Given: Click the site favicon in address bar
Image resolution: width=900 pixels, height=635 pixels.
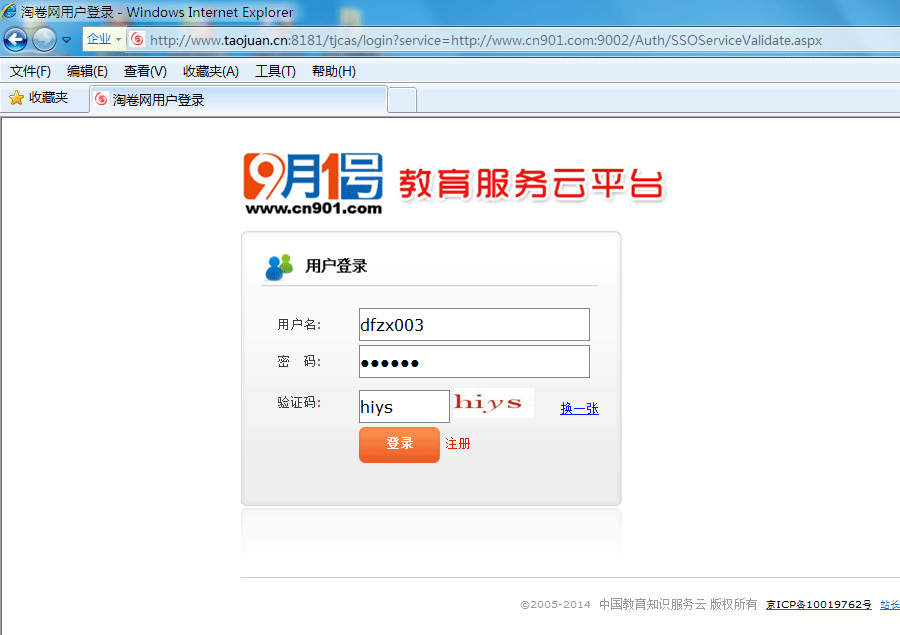Looking at the screenshot, I should [138, 40].
